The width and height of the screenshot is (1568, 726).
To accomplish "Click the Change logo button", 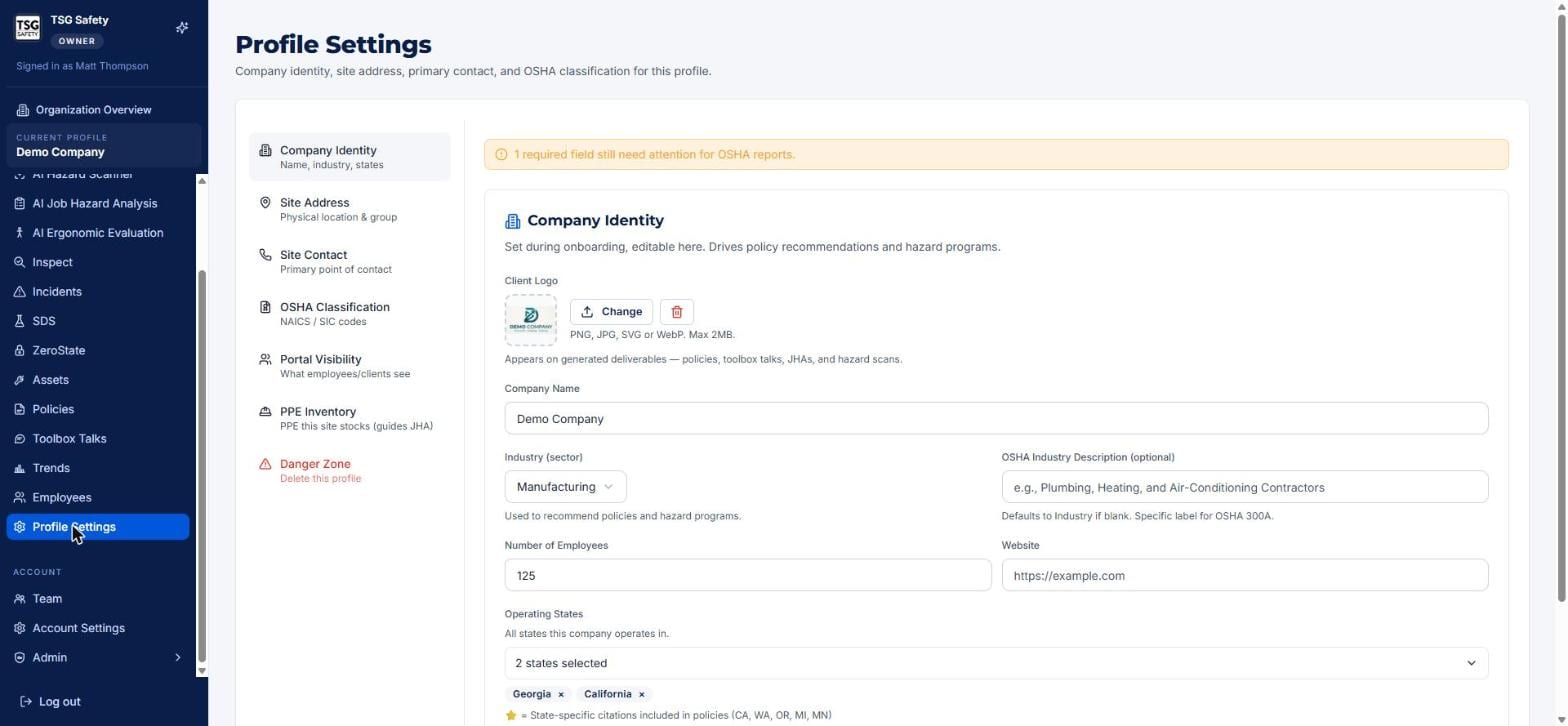I will click(x=611, y=312).
